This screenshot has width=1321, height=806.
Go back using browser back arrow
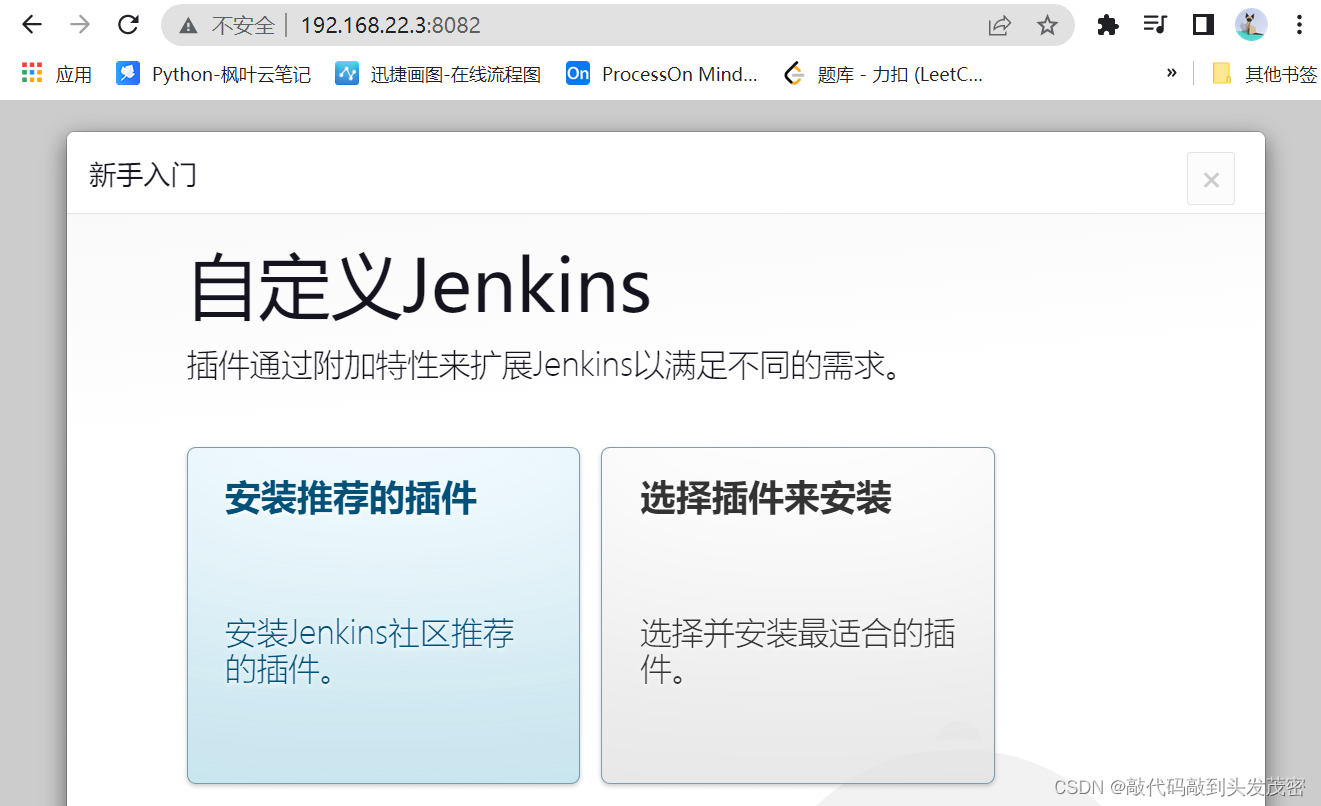coord(32,25)
